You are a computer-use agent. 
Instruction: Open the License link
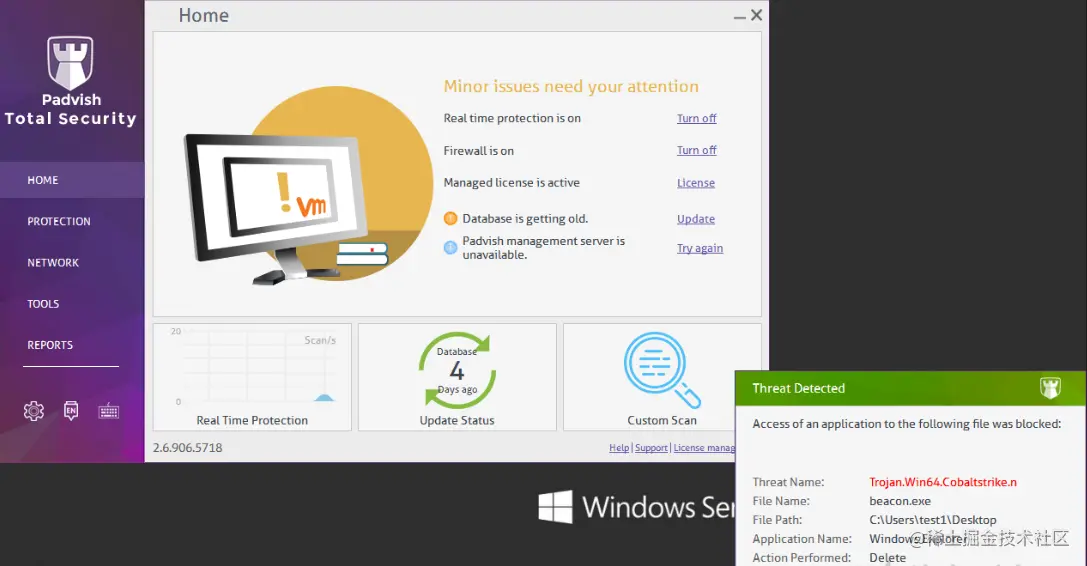pyautogui.click(x=695, y=183)
